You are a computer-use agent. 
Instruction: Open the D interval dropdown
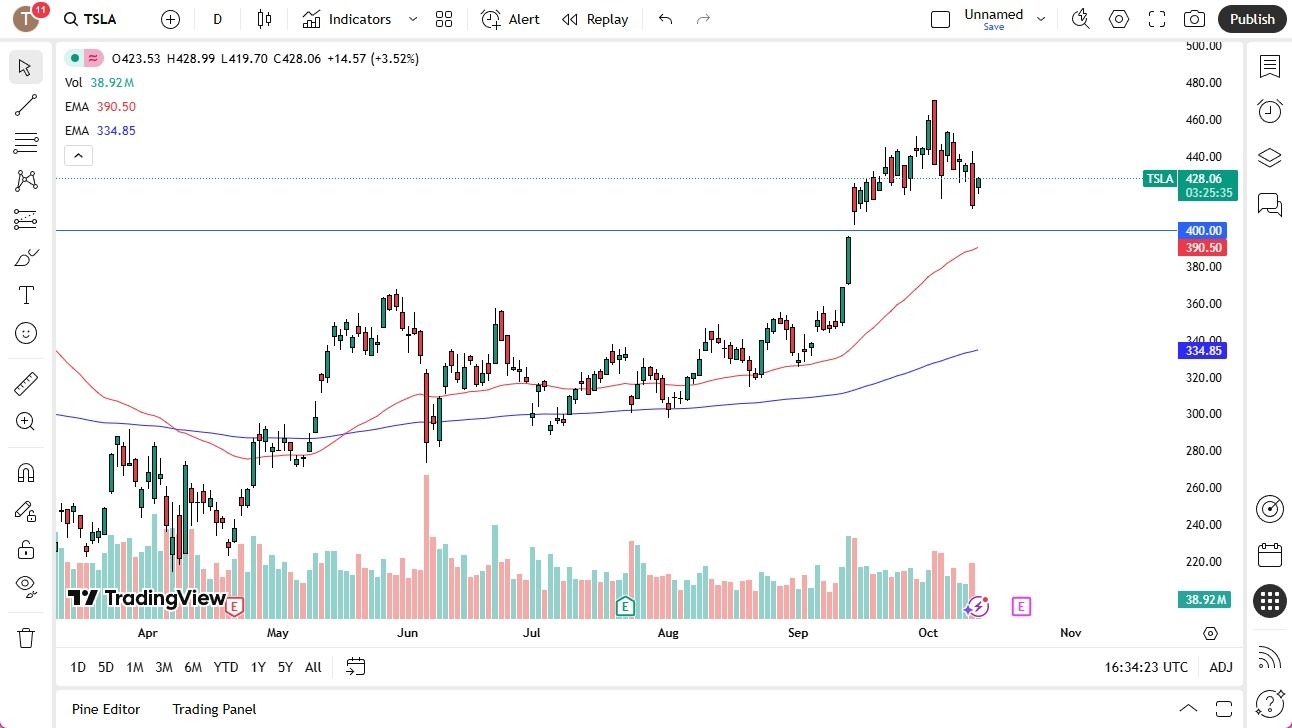tap(217, 19)
